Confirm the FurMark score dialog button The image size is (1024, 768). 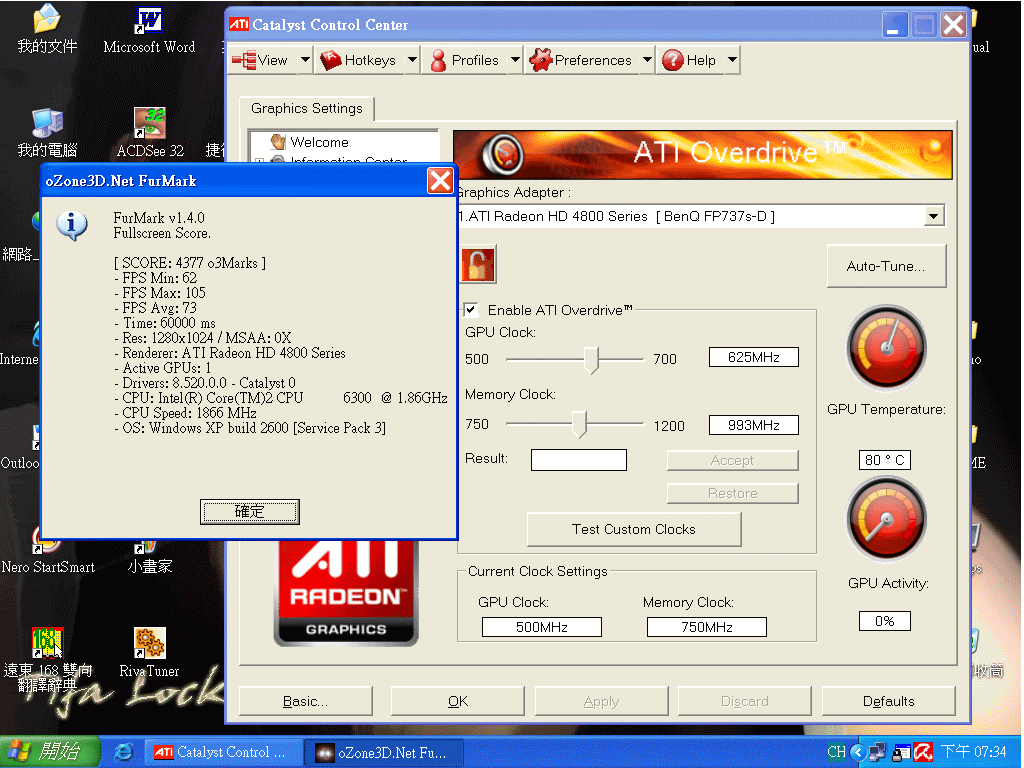click(x=250, y=512)
